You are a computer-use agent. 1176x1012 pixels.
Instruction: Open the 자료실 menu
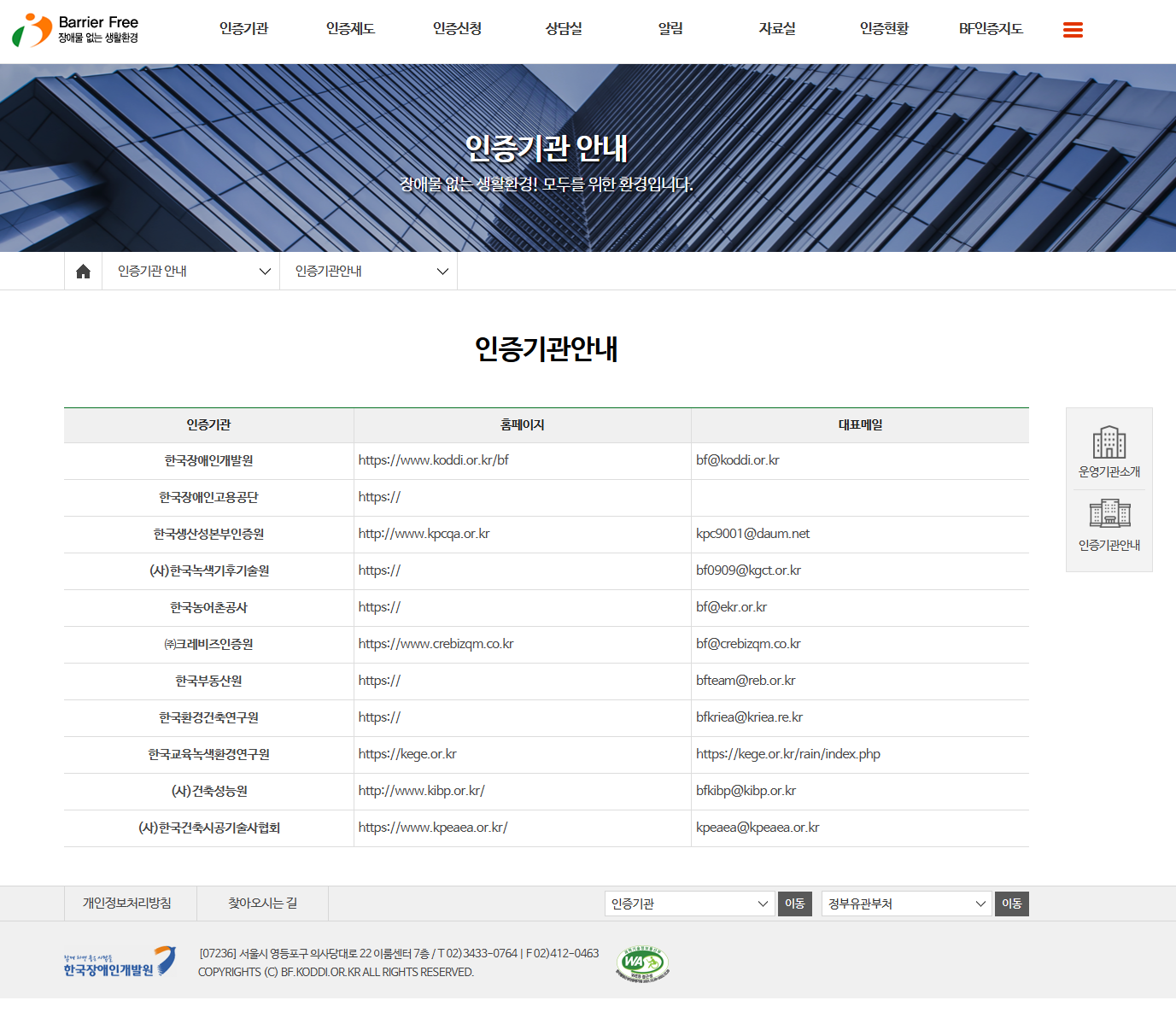click(x=777, y=29)
